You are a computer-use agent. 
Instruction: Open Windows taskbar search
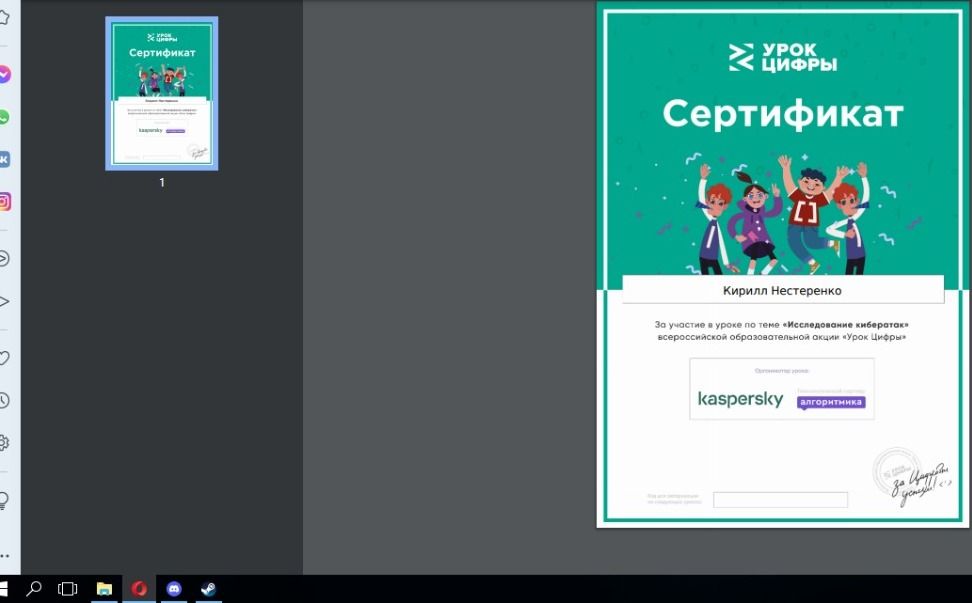(x=33, y=588)
